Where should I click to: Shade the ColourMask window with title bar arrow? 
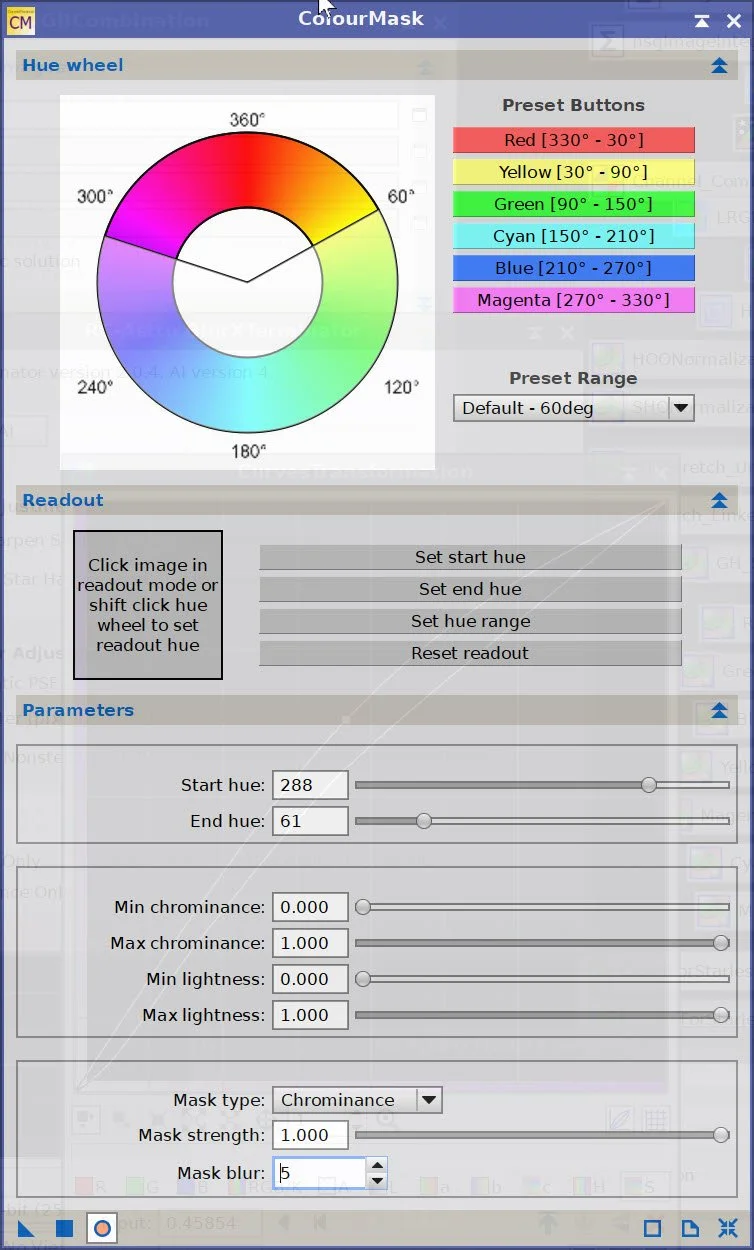point(702,20)
